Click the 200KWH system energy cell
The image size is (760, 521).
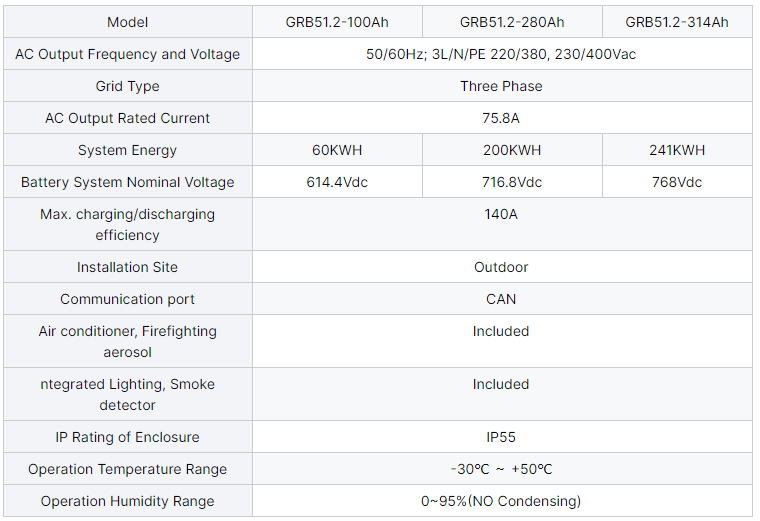[511, 150]
